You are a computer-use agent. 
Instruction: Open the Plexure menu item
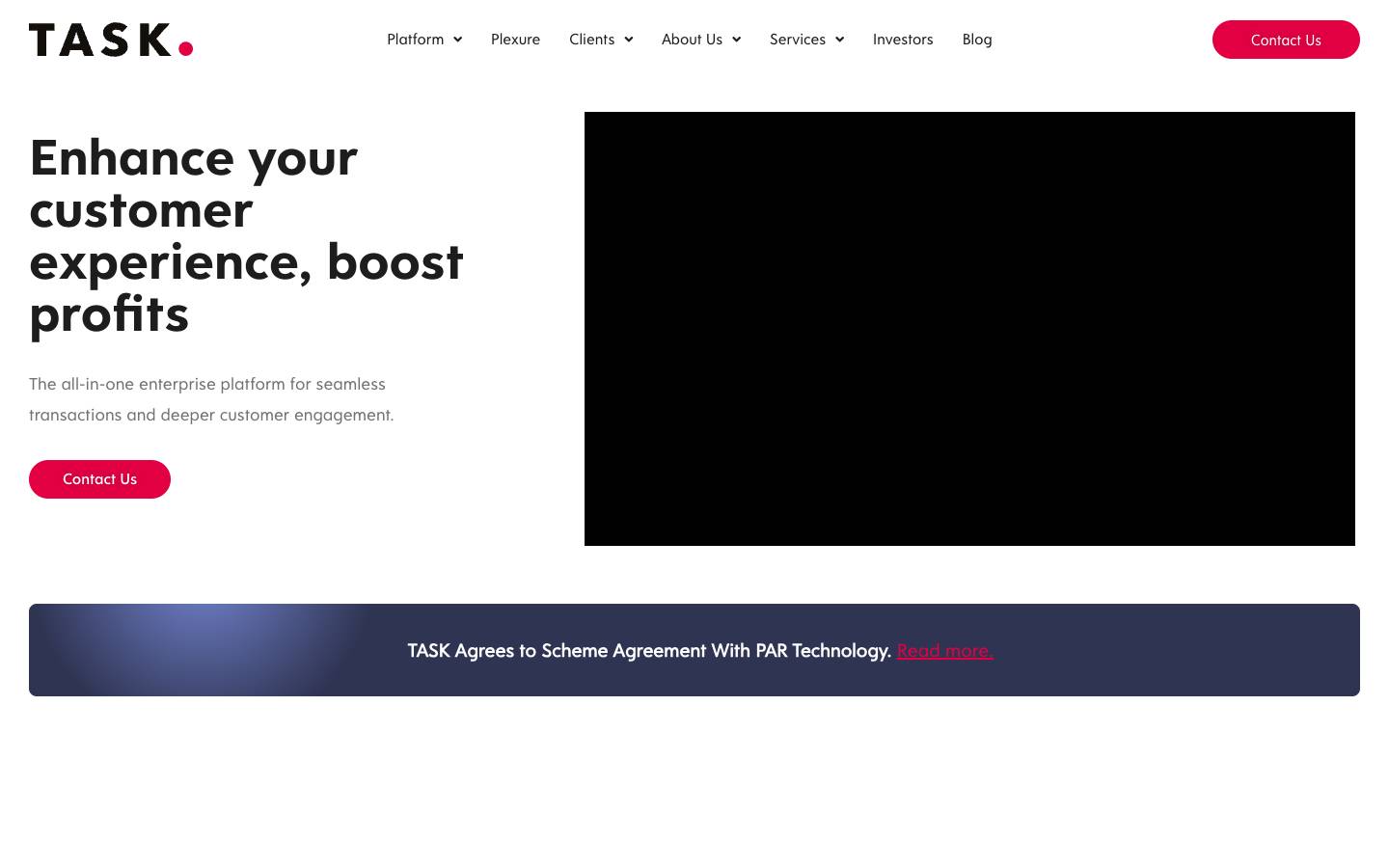pos(515,40)
